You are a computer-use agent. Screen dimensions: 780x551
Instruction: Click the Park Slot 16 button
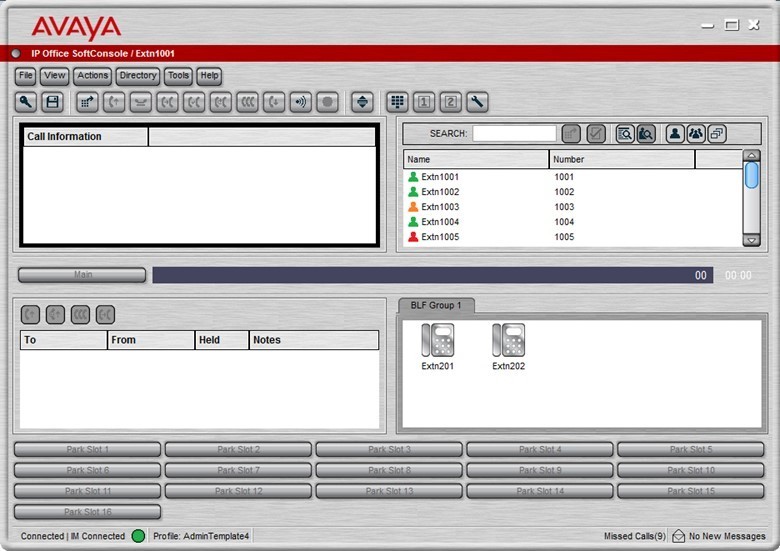coord(88,512)
